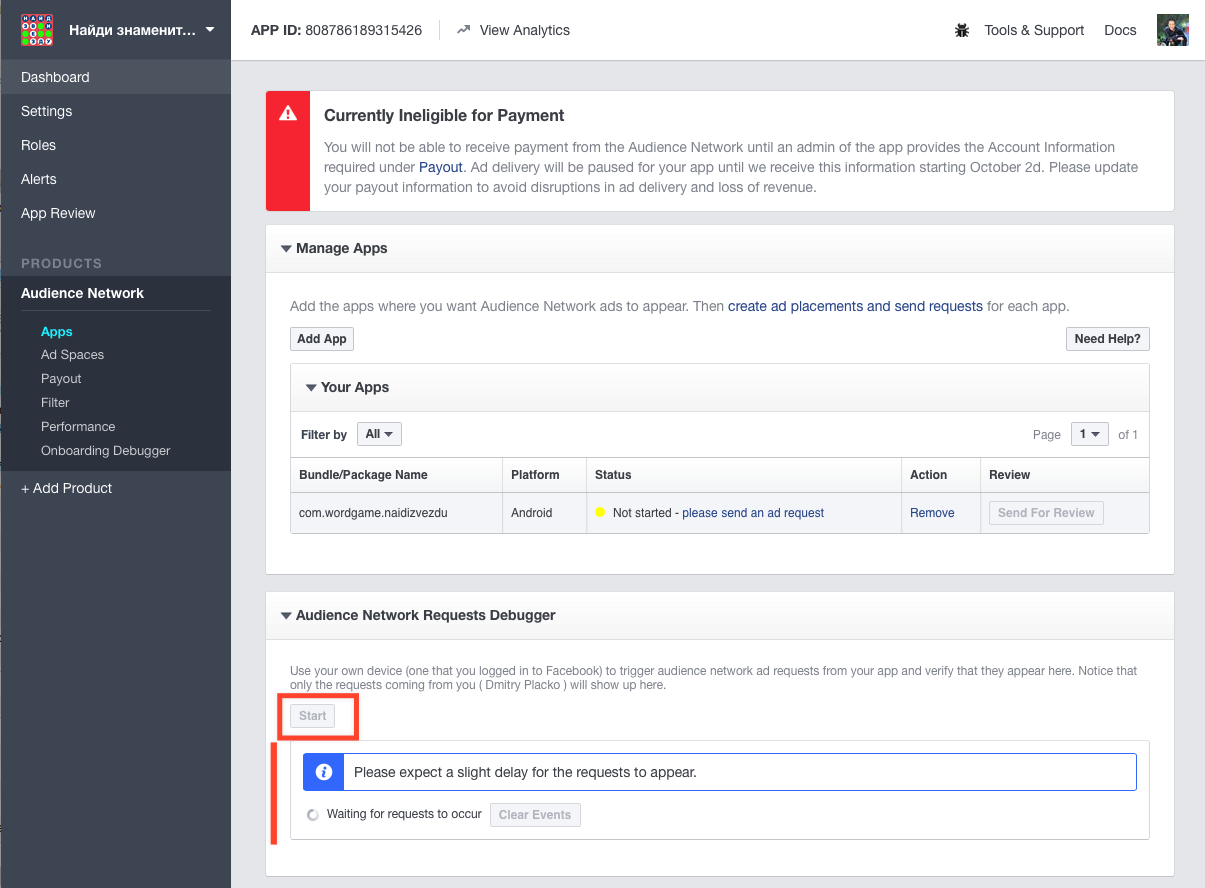Click the yellow status dot for Not started

(x=600, y=513)
